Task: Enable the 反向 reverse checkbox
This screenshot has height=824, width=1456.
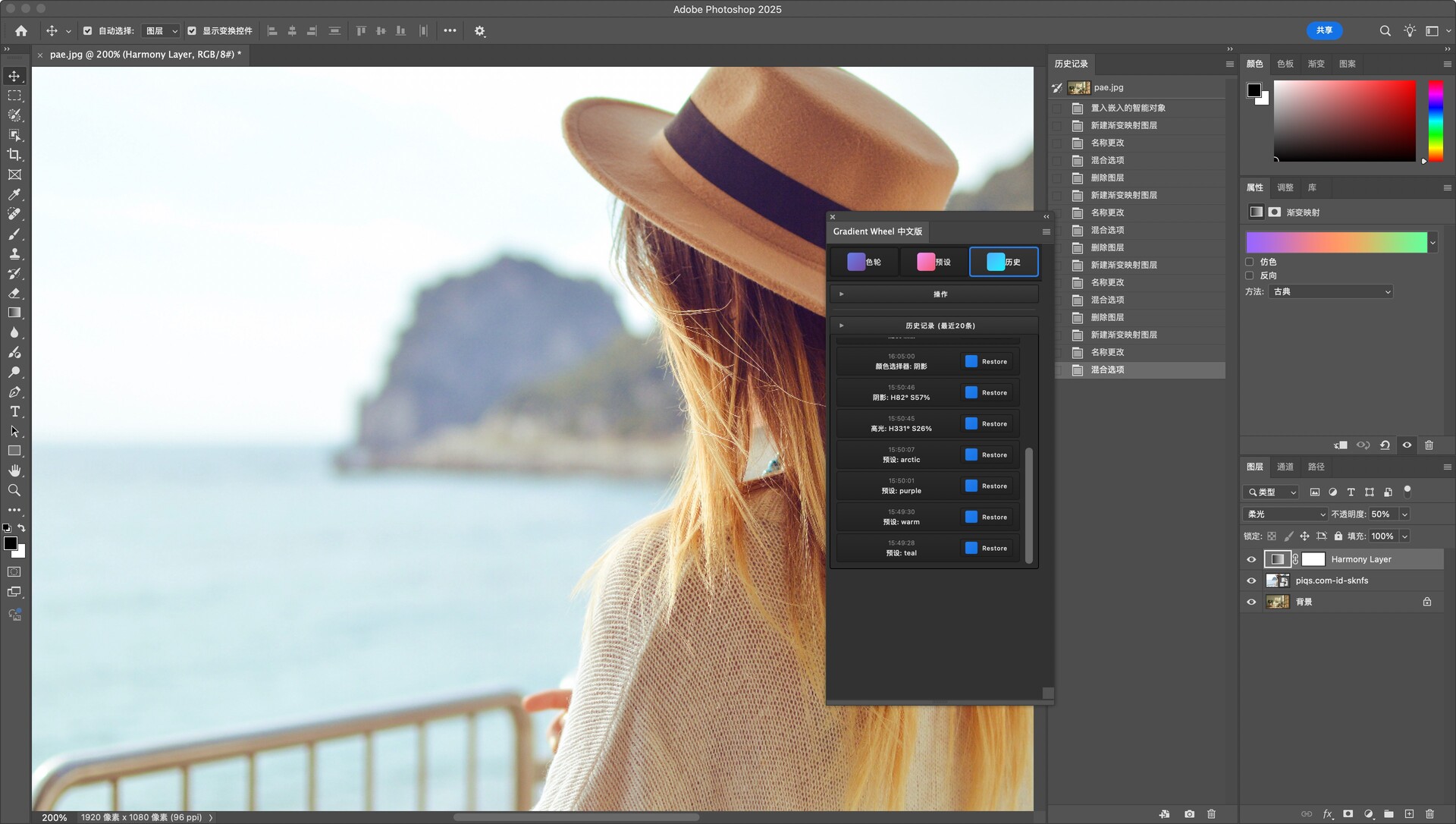Action: 1250,275
